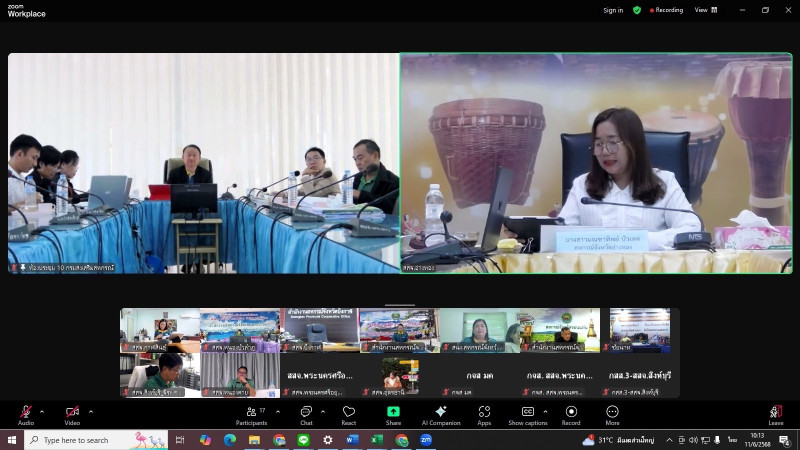Open the View layout menu
Screen dimensions: 800x450
[706, 10]
